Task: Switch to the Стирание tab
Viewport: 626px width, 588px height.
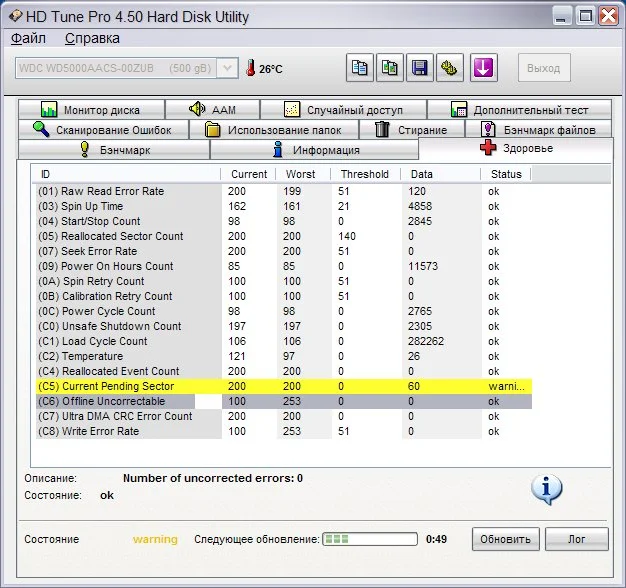Action: click(x=412, y=129)
